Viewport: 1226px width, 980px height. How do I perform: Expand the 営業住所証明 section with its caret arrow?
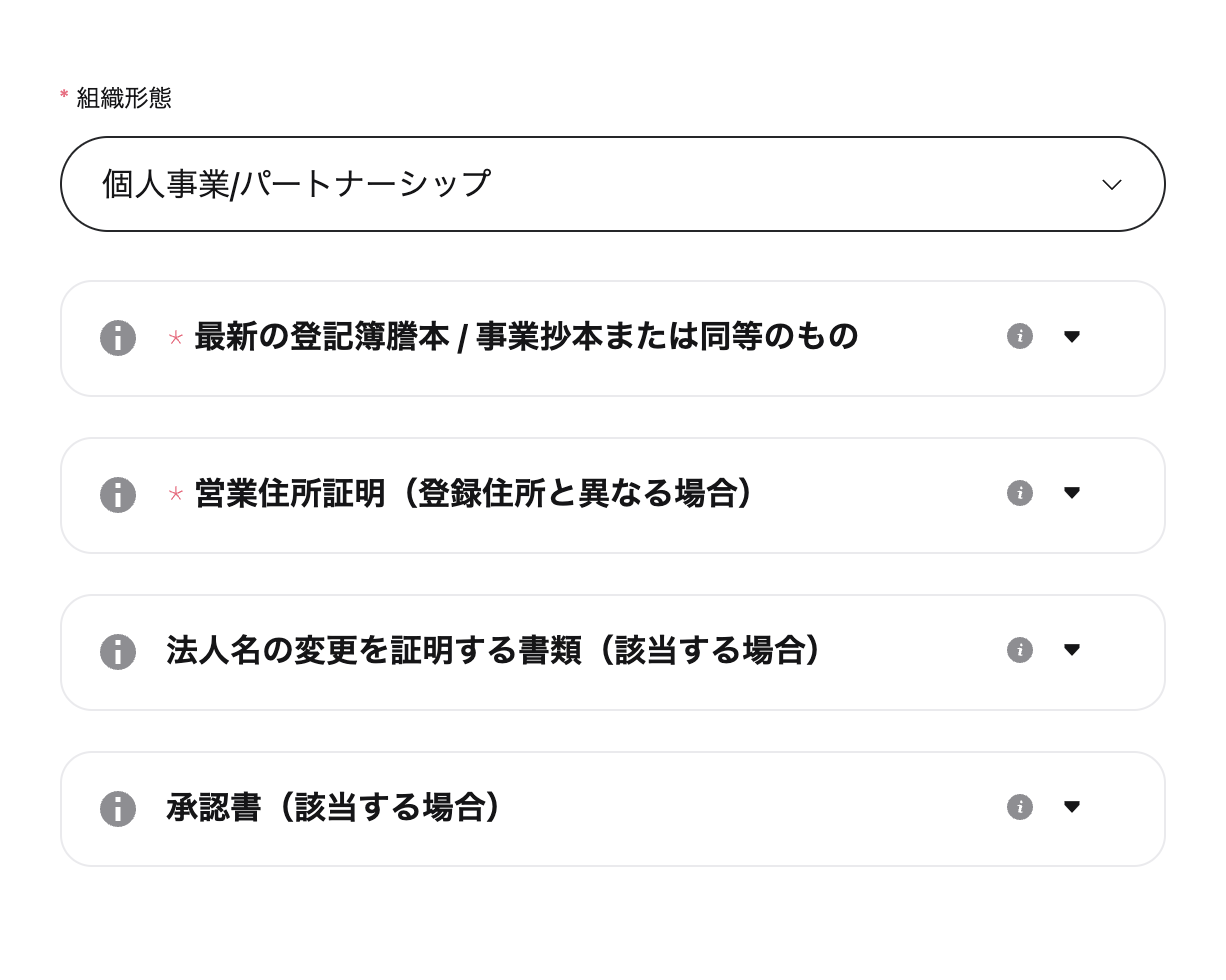point(1072,493)
